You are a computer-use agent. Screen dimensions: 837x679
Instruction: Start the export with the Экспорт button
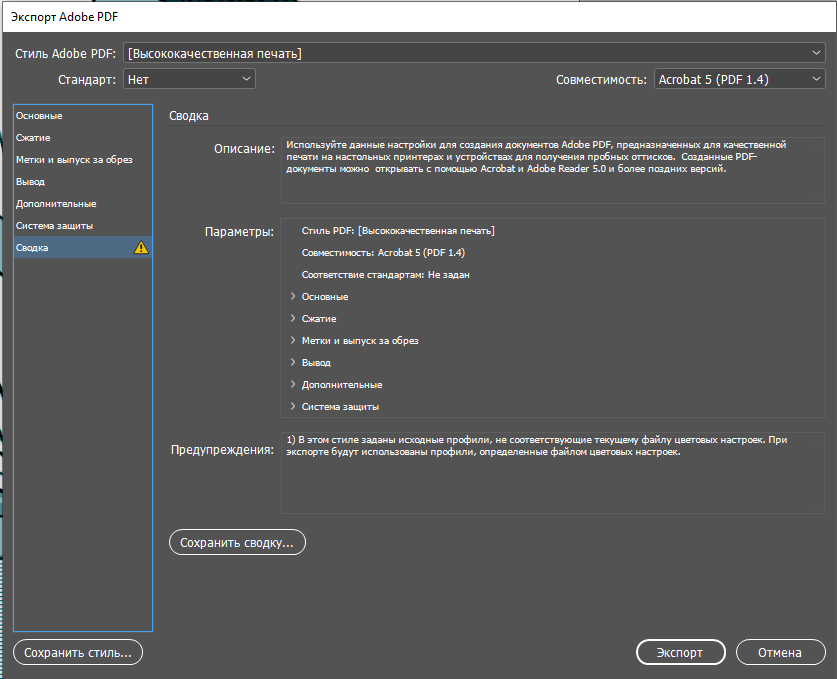coord(680,652)
